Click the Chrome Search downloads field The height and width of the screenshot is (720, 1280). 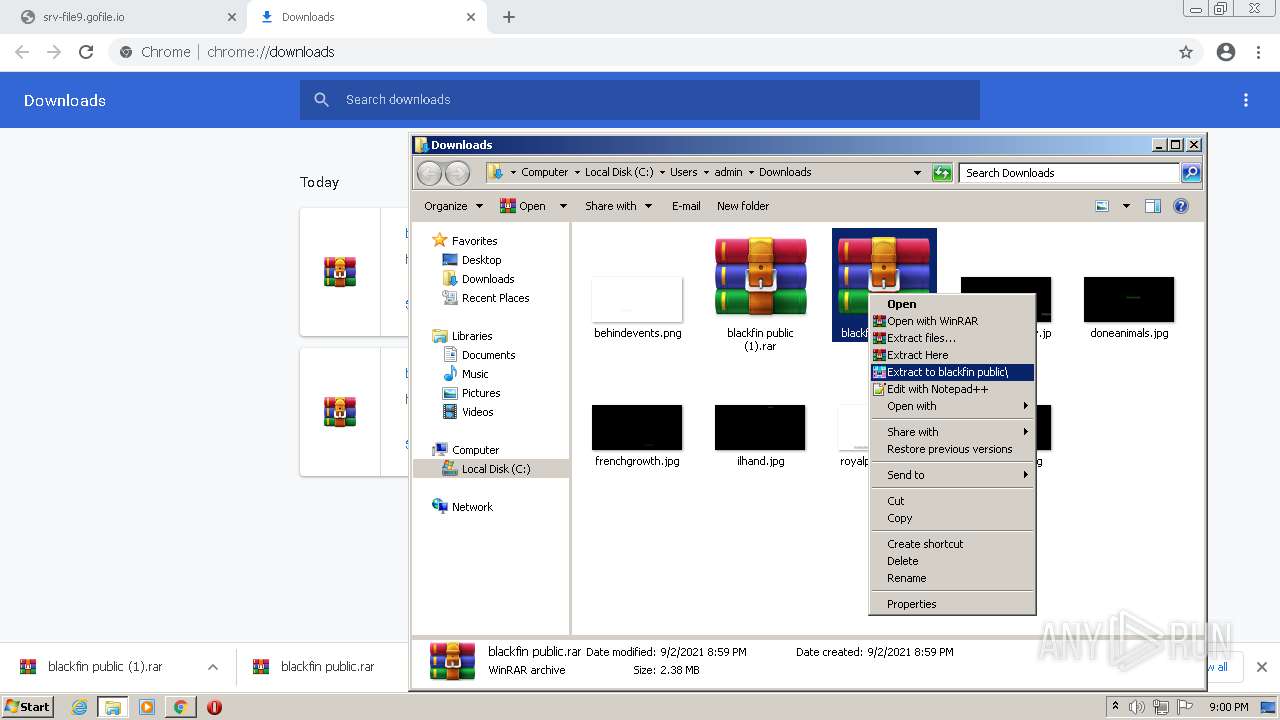click(x=640, y=100)
